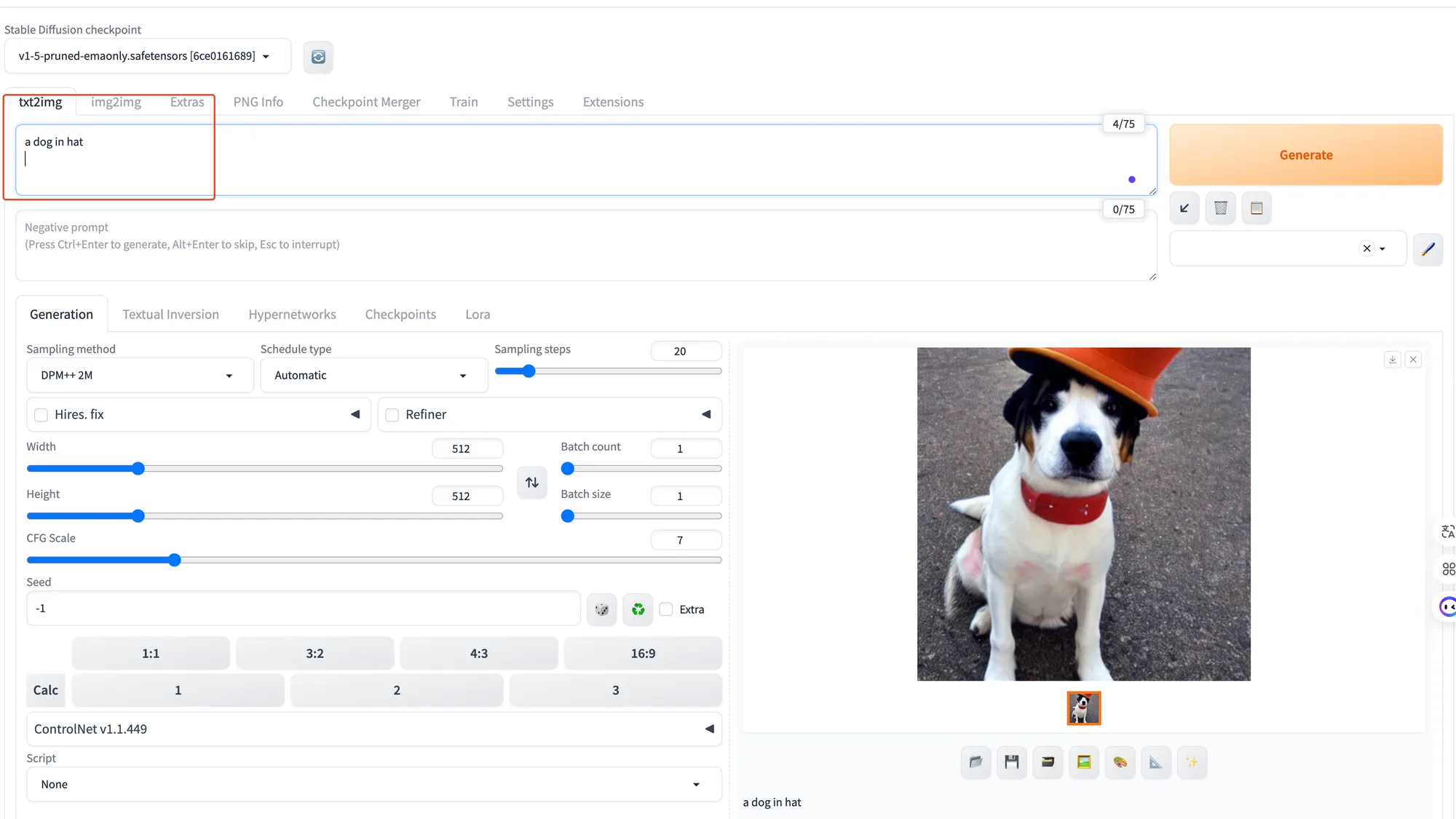Clear the prompt with the trash icon

click(x=1221, y=208)
